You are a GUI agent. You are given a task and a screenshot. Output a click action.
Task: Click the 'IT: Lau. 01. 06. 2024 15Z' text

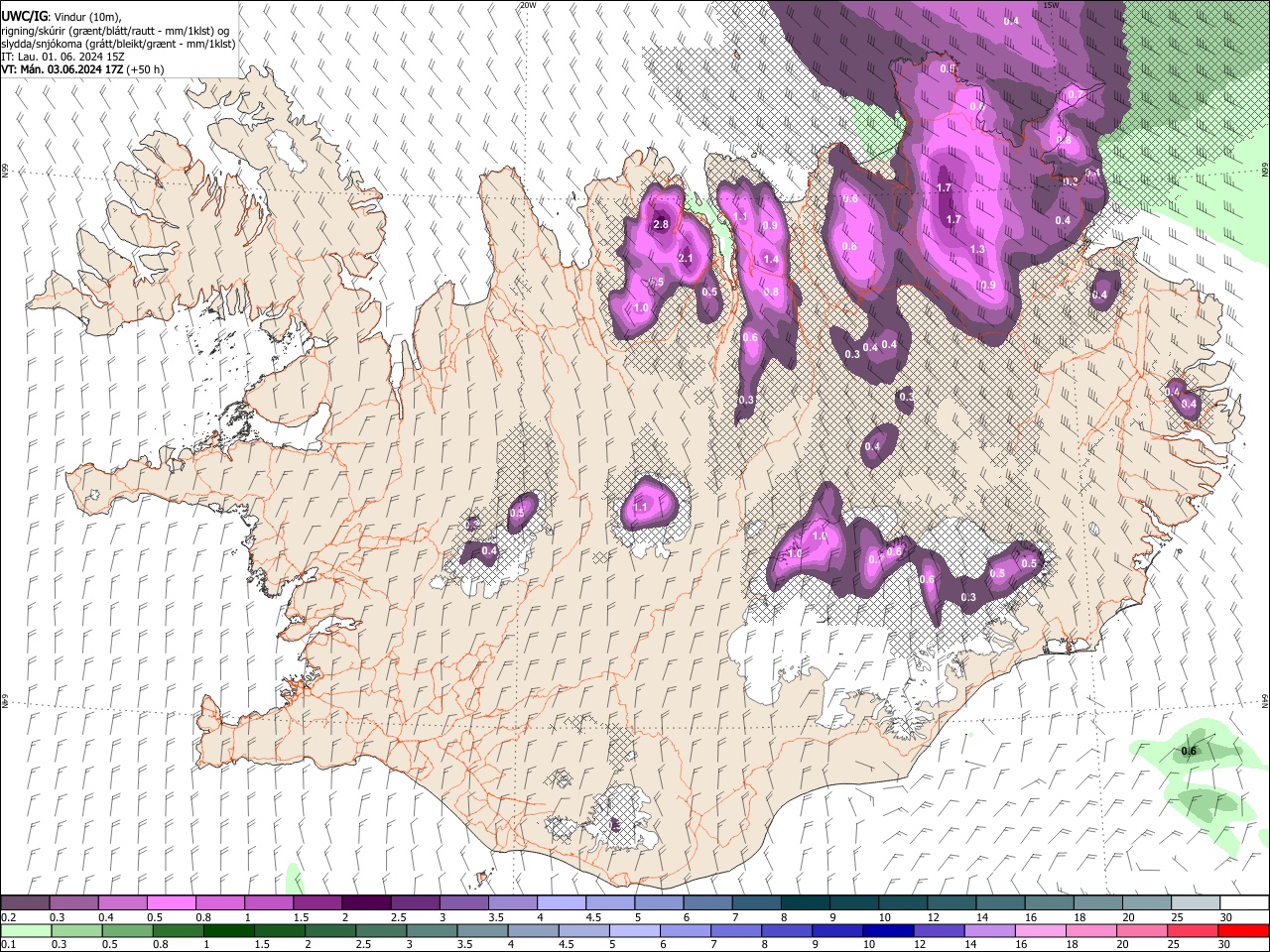(x=63, y=57)
